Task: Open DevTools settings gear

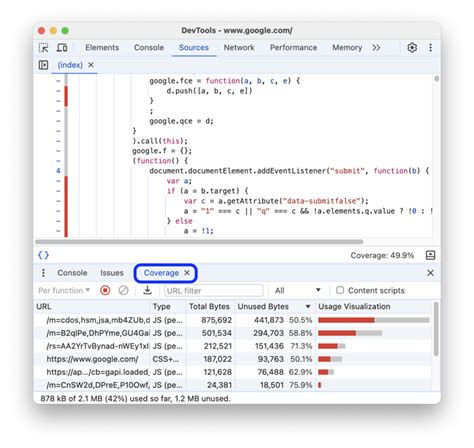Action: pyautogui.click(x=412, y=48)
